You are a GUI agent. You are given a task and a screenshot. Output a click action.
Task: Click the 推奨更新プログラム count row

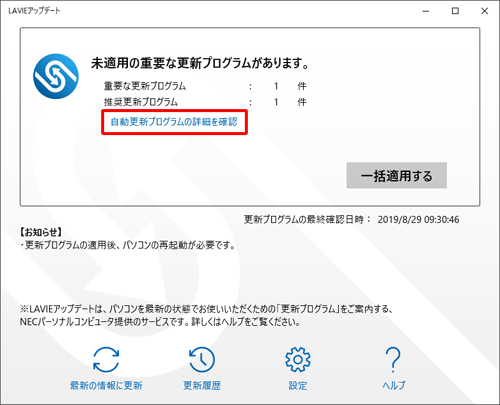[x=205, y=102]
